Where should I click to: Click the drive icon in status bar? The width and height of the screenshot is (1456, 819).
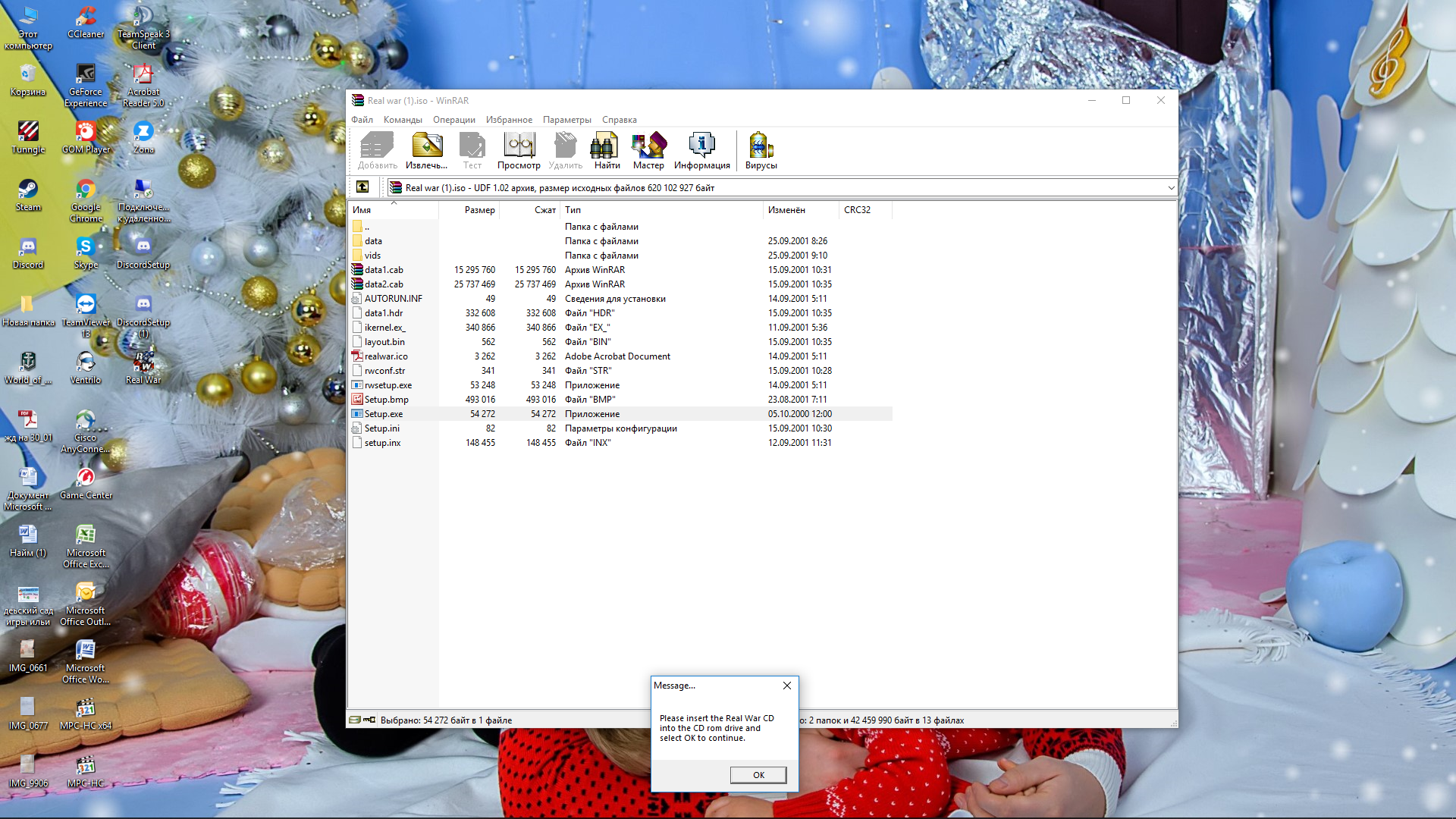click(x=354, y=720)
